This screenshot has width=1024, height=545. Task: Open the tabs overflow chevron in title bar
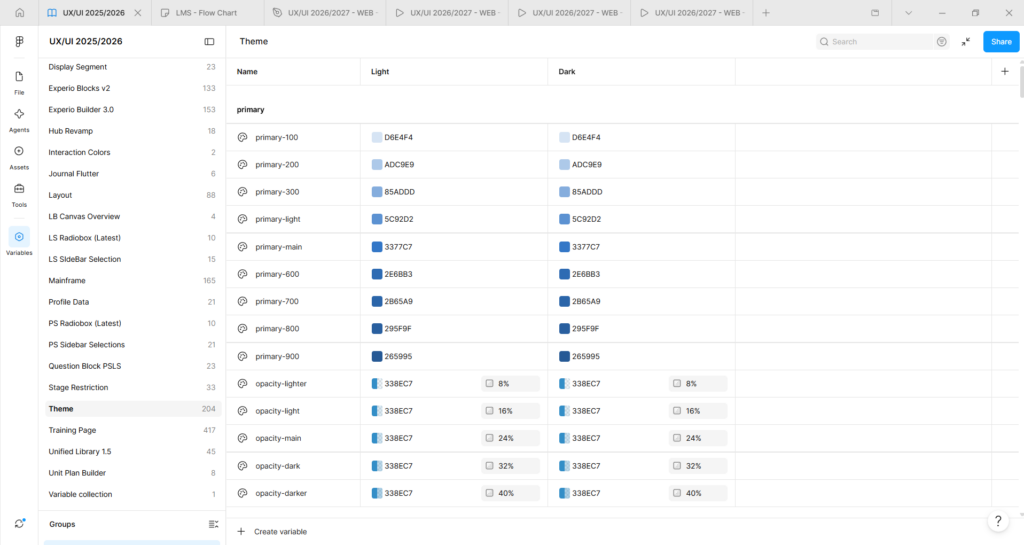click(908, 12)
